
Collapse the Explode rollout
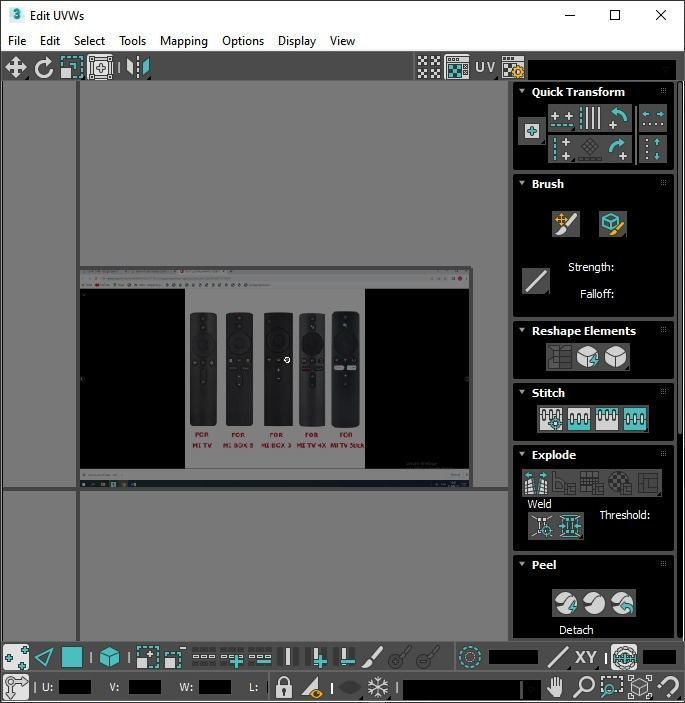(522, 454)
